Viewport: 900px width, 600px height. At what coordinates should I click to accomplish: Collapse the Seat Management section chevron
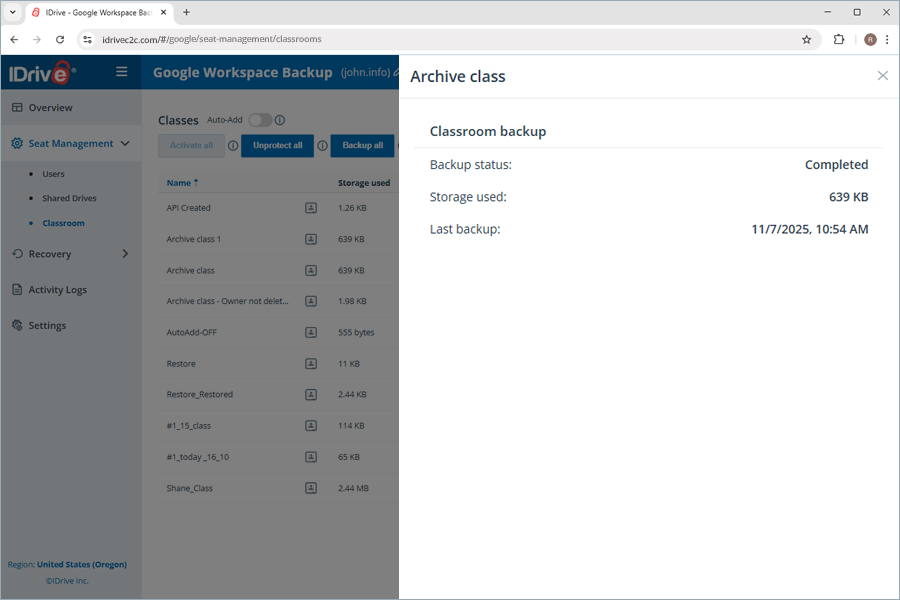[x=125, y=143]
